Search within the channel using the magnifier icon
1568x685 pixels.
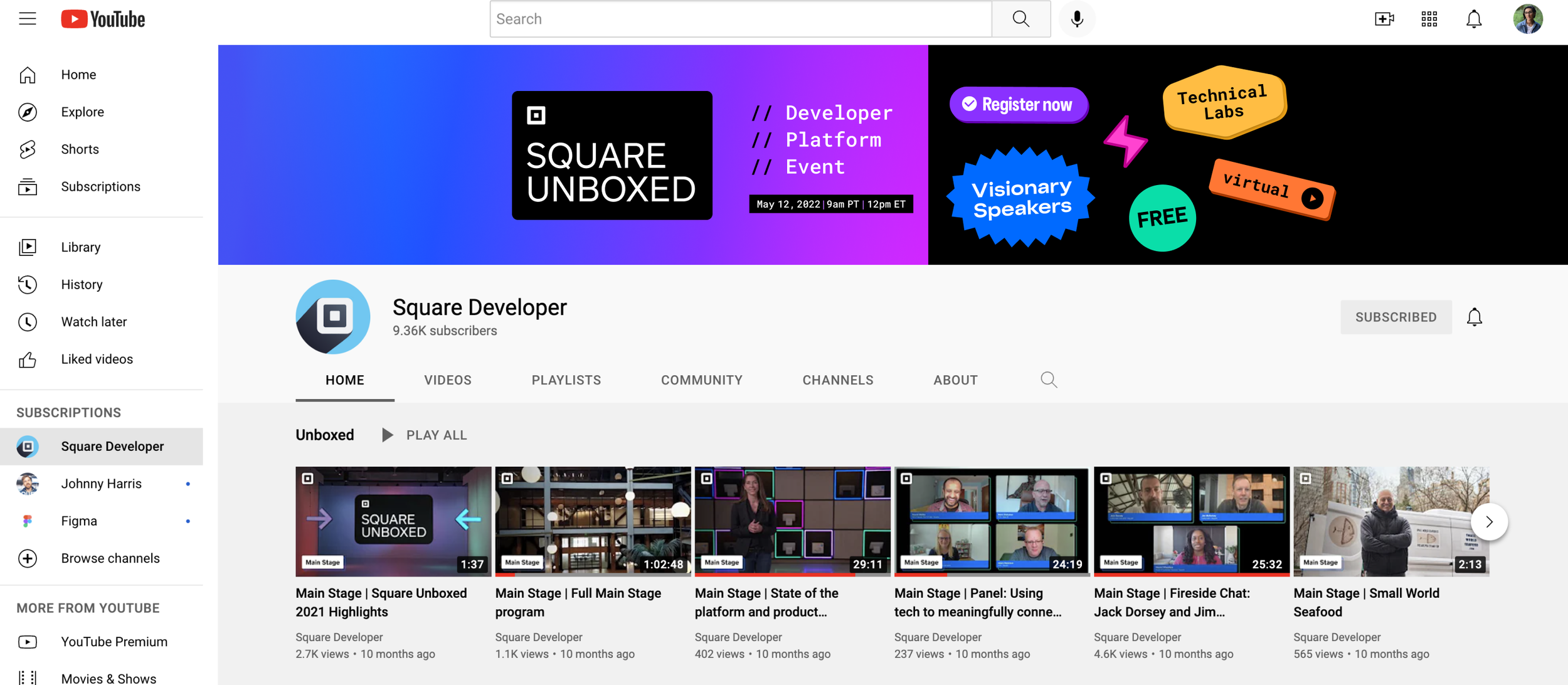[1049, 380]
